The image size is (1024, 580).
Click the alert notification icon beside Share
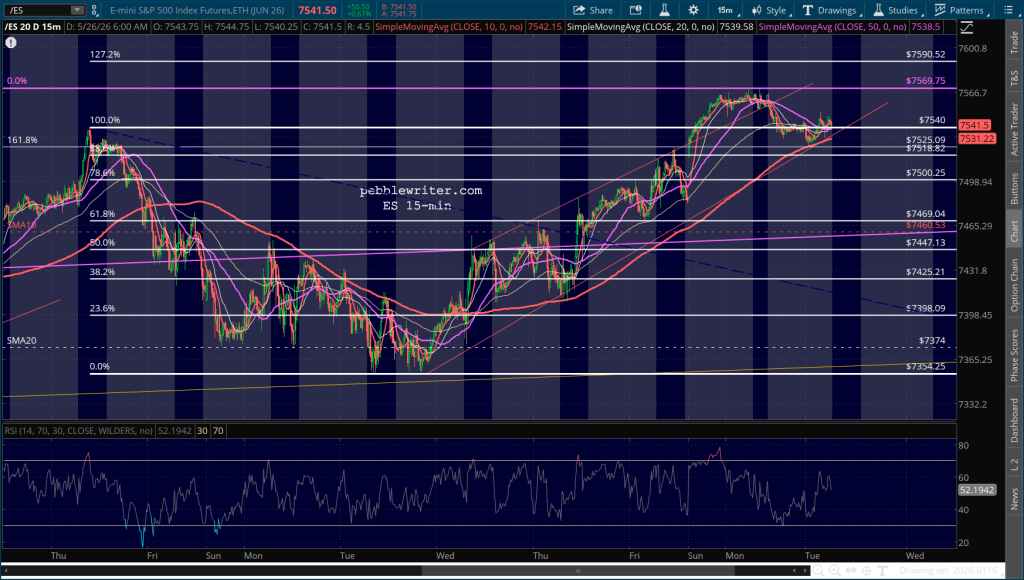635,10
